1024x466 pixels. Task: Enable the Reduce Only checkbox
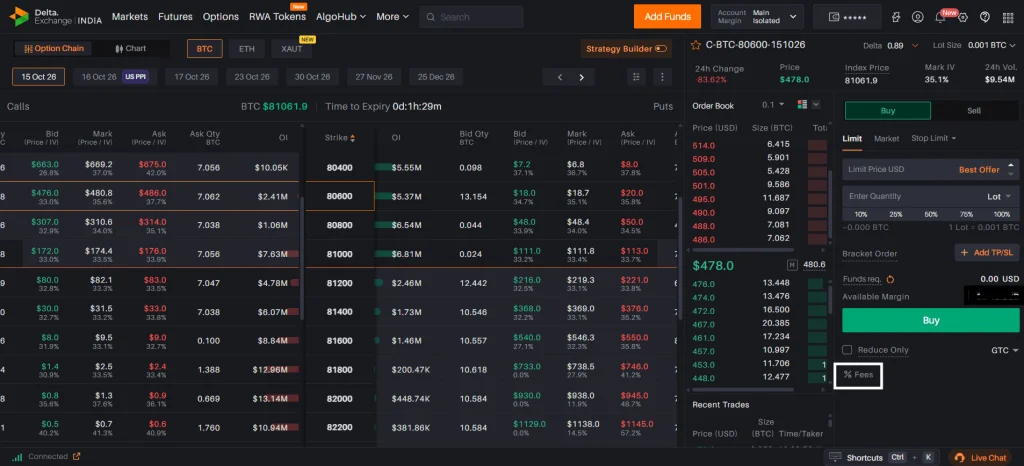pyautogui.click(x=847, y=350)
